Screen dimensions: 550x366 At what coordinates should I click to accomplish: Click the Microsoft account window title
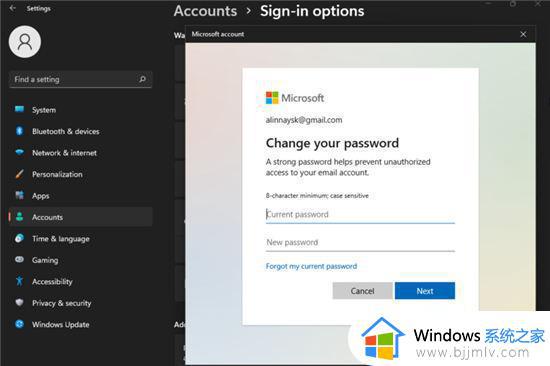point(218,34)
